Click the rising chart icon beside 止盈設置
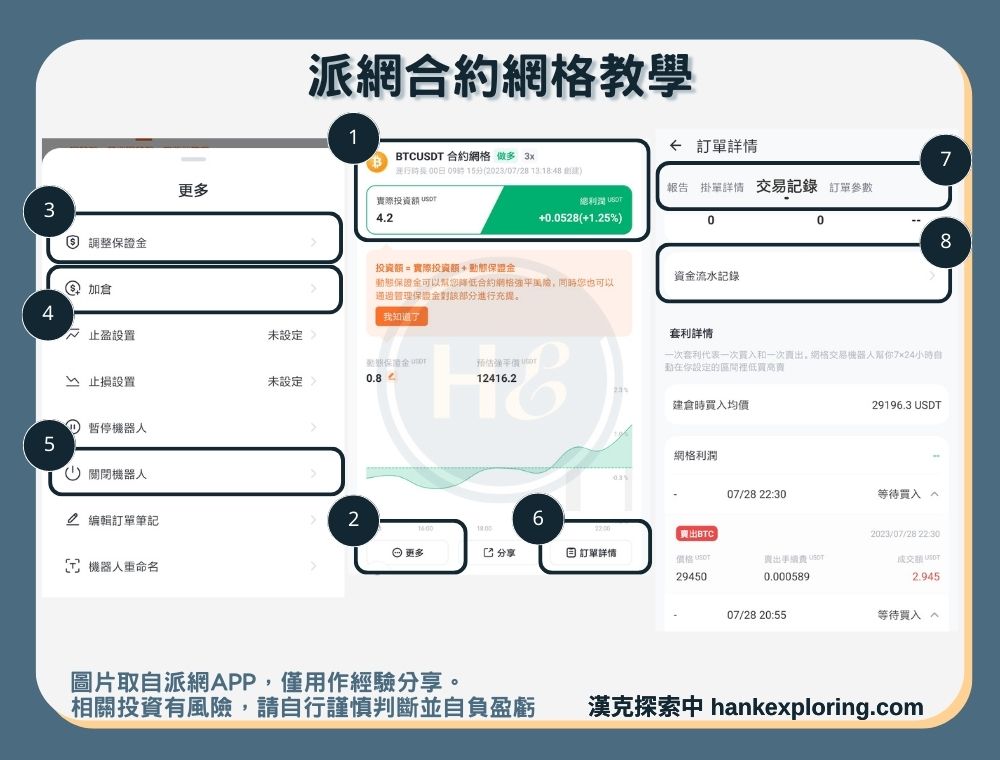 tap(73, 335)
